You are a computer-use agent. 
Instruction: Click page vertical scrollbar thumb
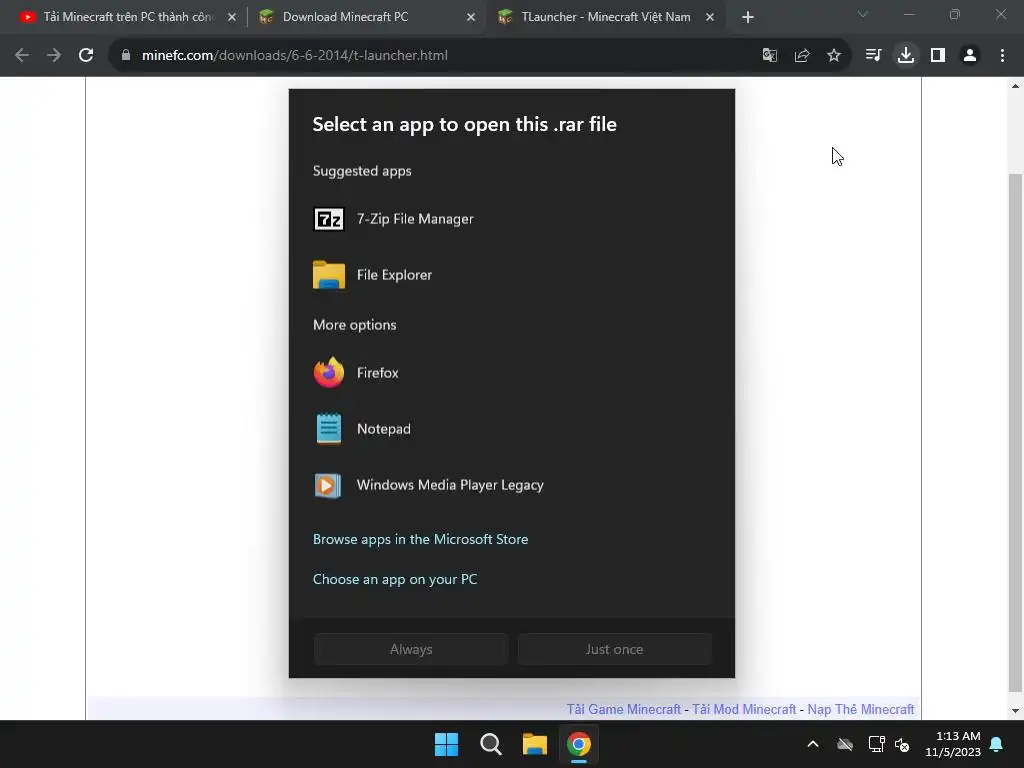[1015, 431]
